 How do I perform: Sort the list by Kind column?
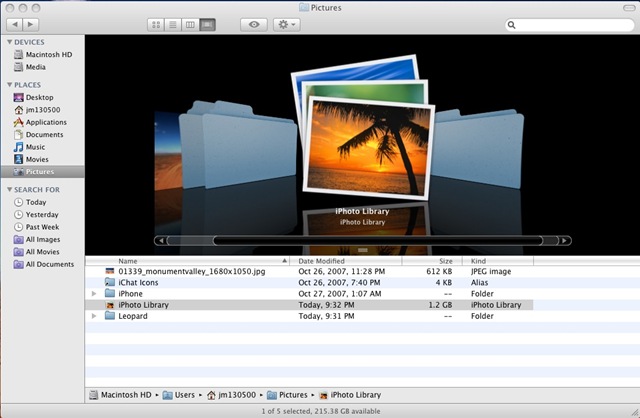pyautogui.click(x=498, y=261)
